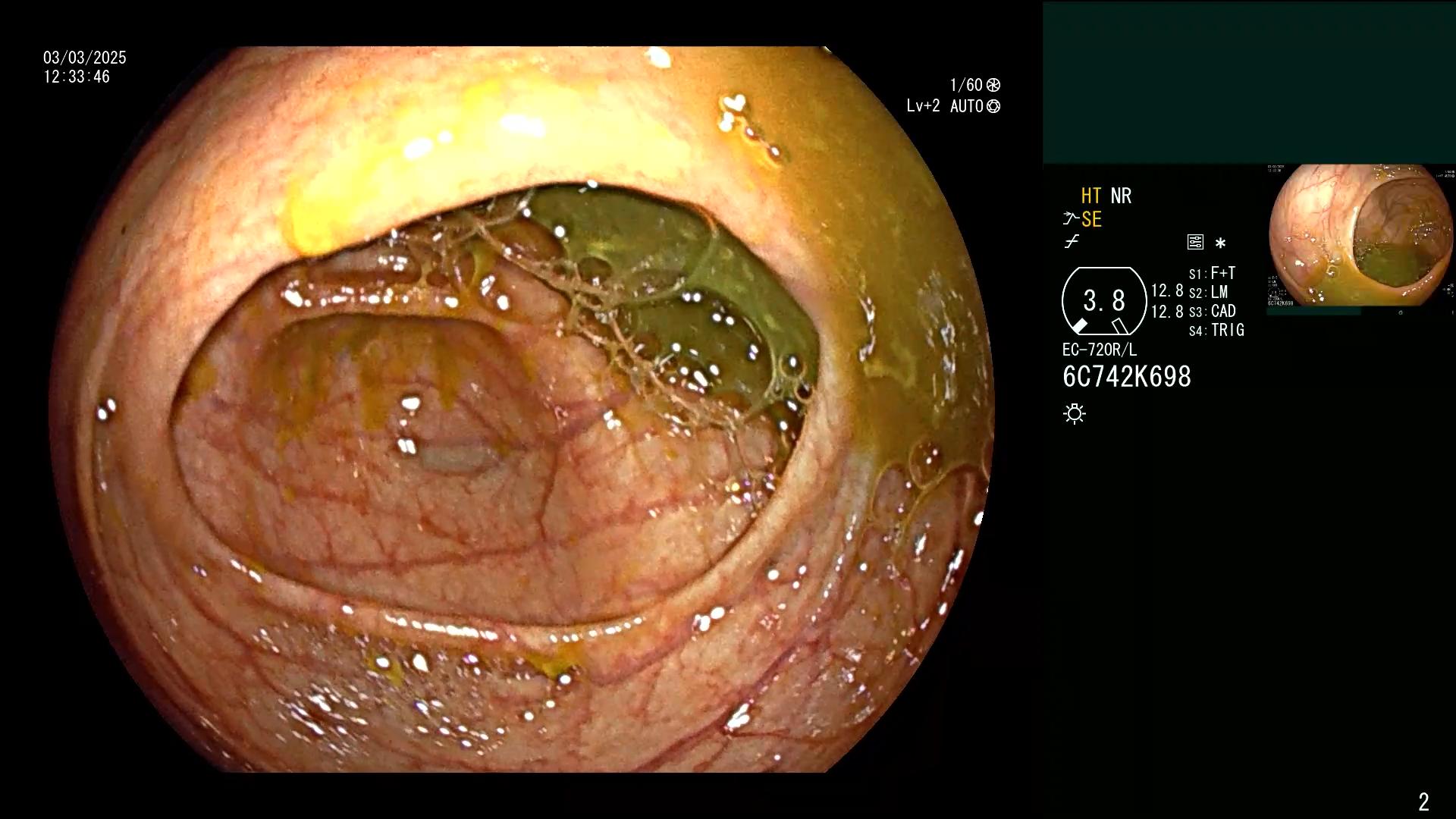This screenshot has height=819, width=1456.
Task: Click the scope tip diagram showing 3.8
Action: [1104, 301]
